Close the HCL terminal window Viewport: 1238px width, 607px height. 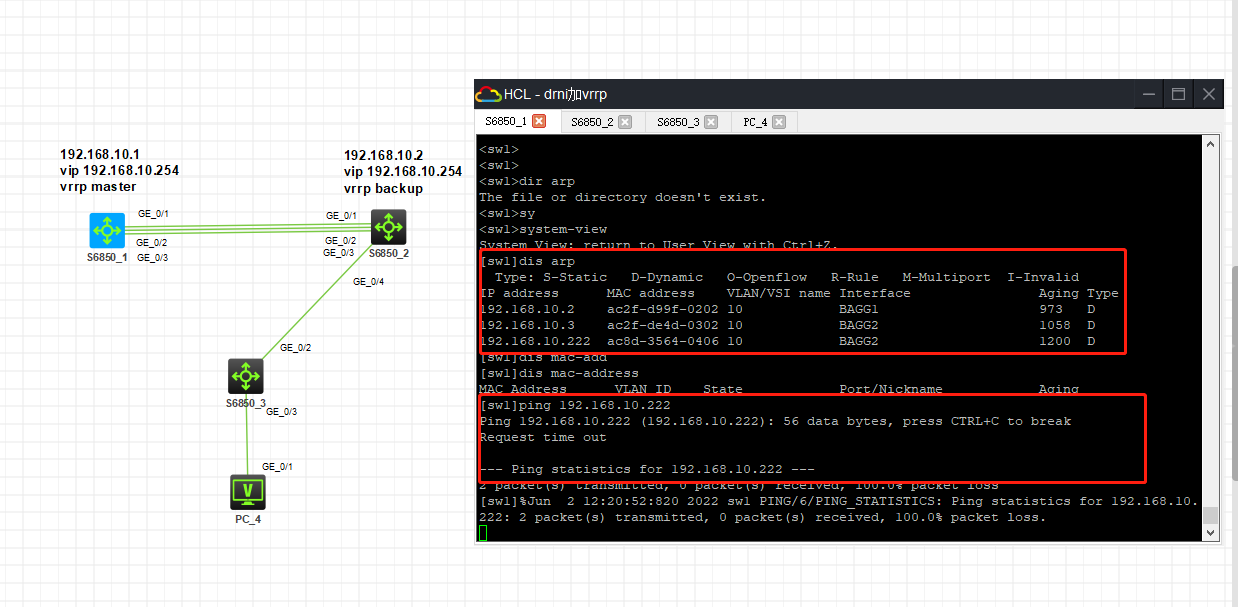[1209, 94]
